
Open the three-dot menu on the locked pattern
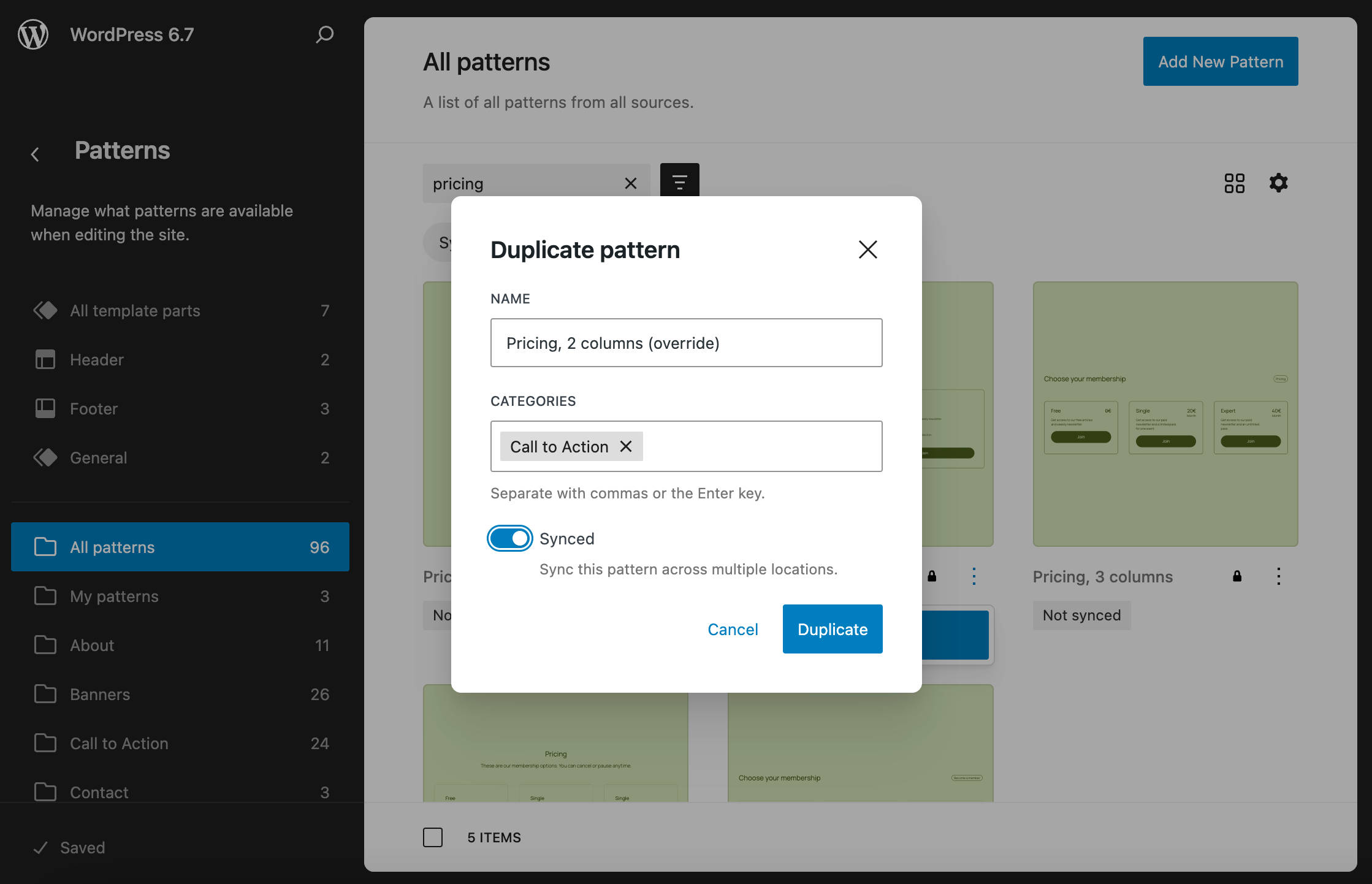point(974,576)
